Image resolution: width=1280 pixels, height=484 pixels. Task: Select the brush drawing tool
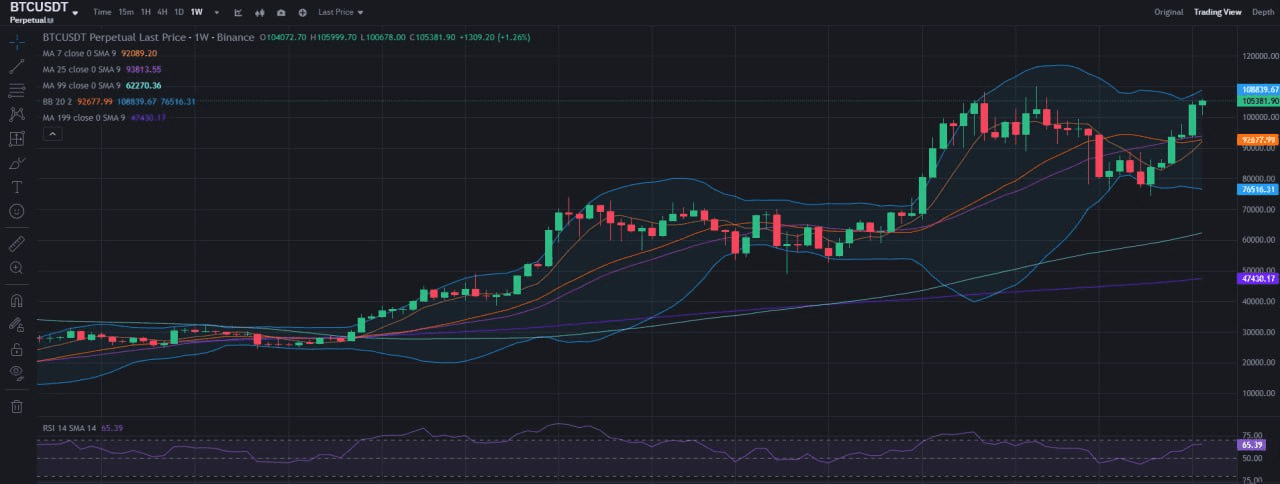point(16,163)
